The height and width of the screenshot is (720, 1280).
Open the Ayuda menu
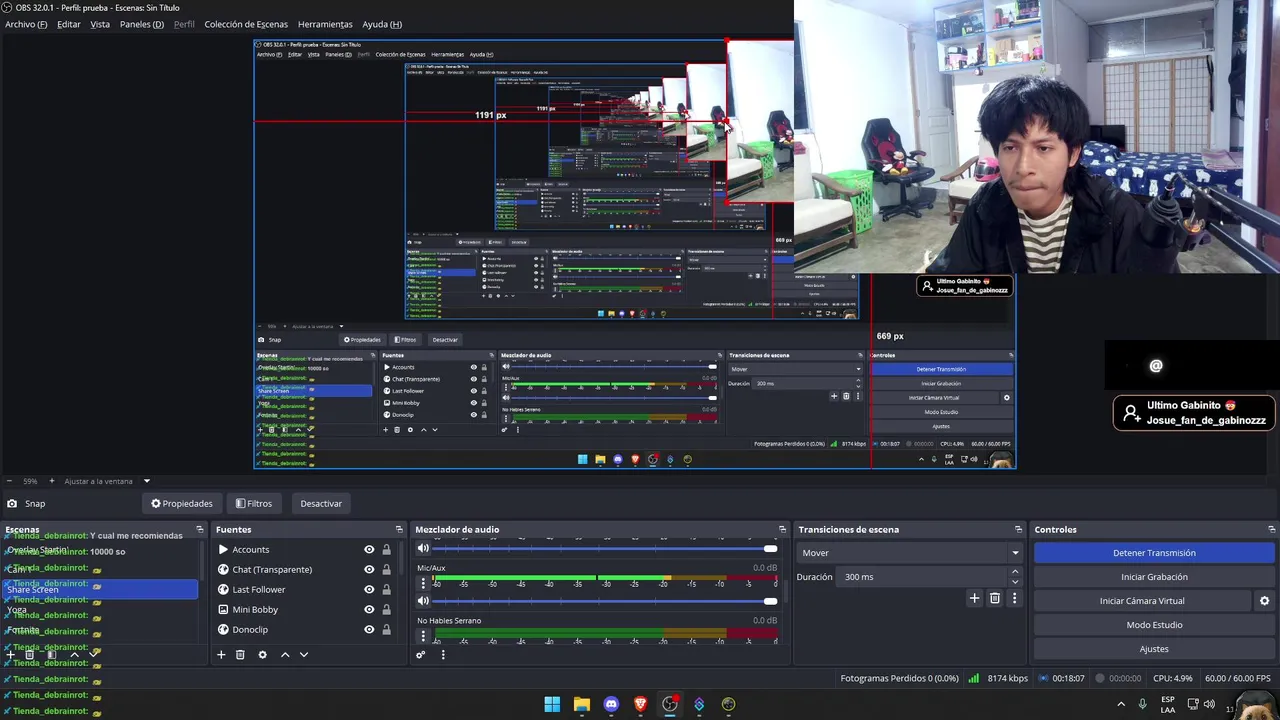click(x=382, y=24)
